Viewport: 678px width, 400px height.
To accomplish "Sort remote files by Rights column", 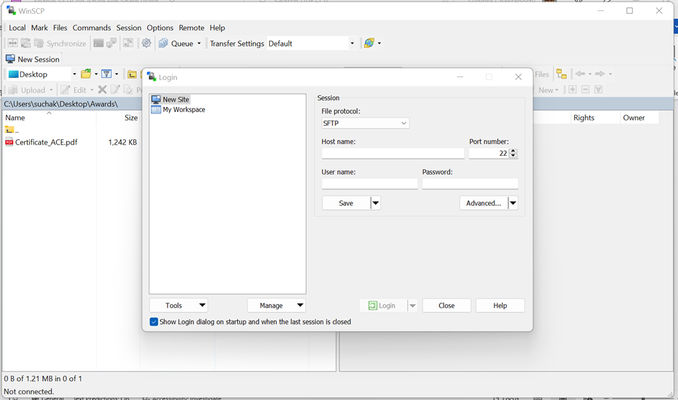I will pos(584,118).
